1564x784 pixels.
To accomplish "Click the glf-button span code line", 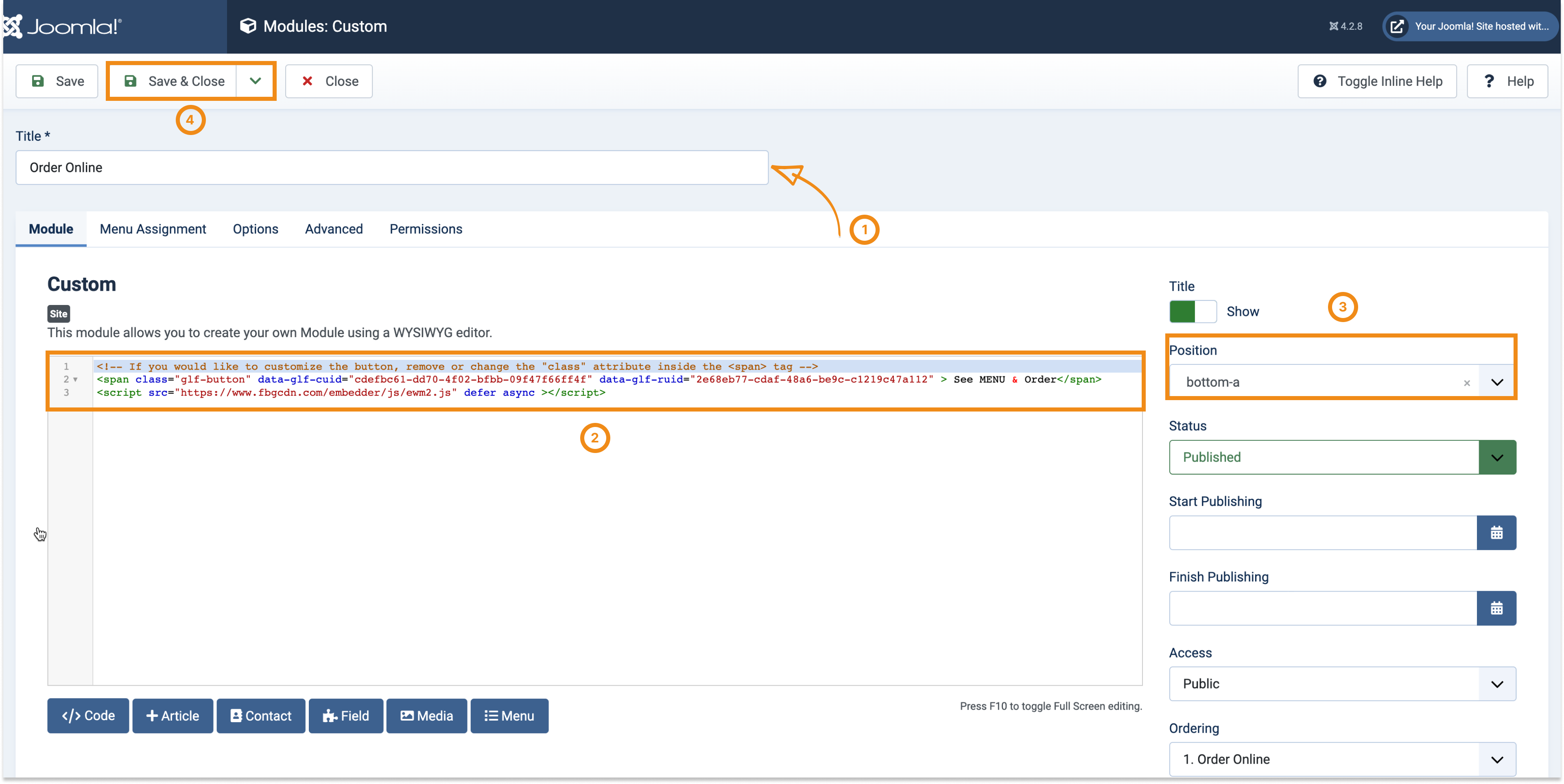I will (599, 380).
